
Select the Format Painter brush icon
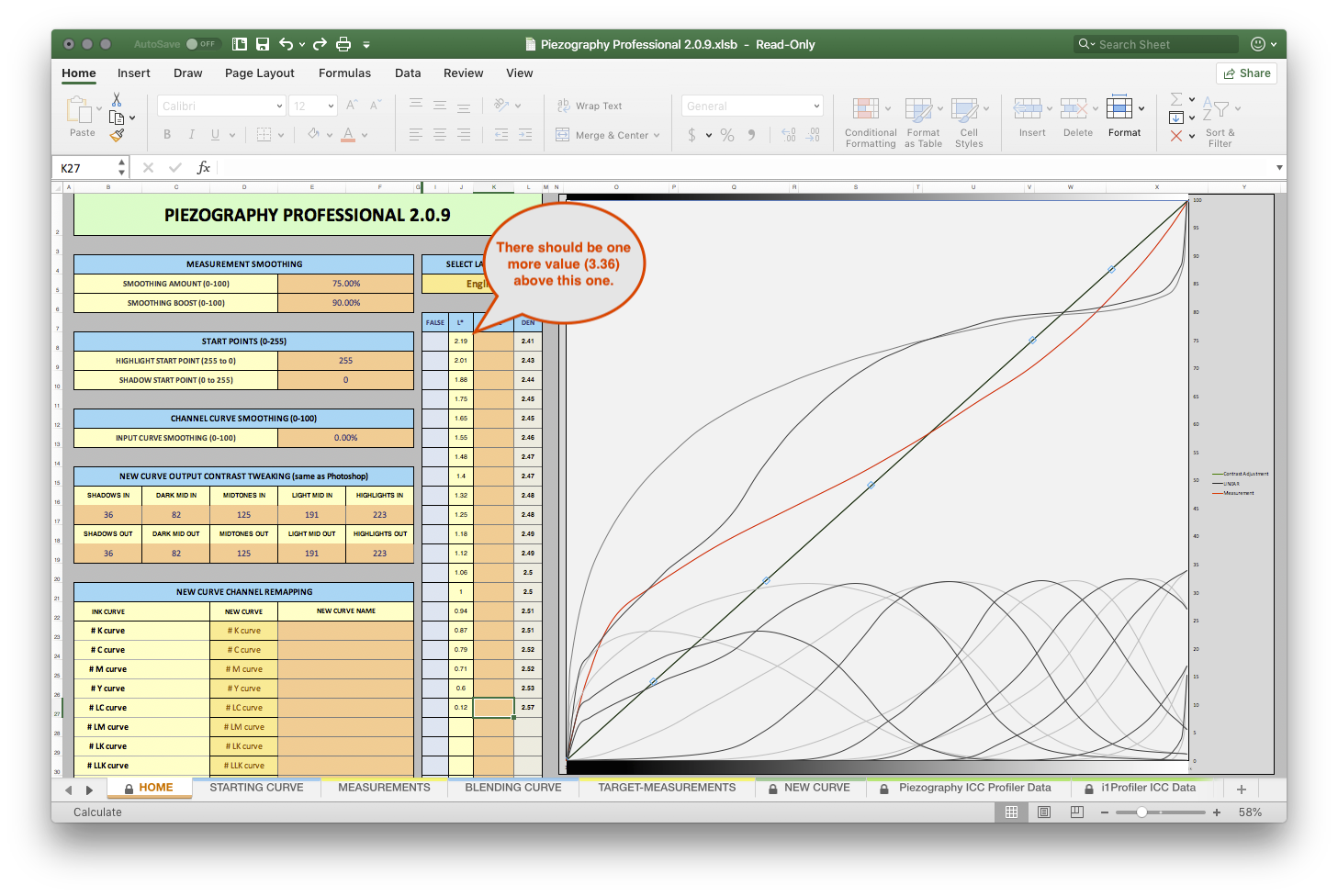(x=117, y=135)
